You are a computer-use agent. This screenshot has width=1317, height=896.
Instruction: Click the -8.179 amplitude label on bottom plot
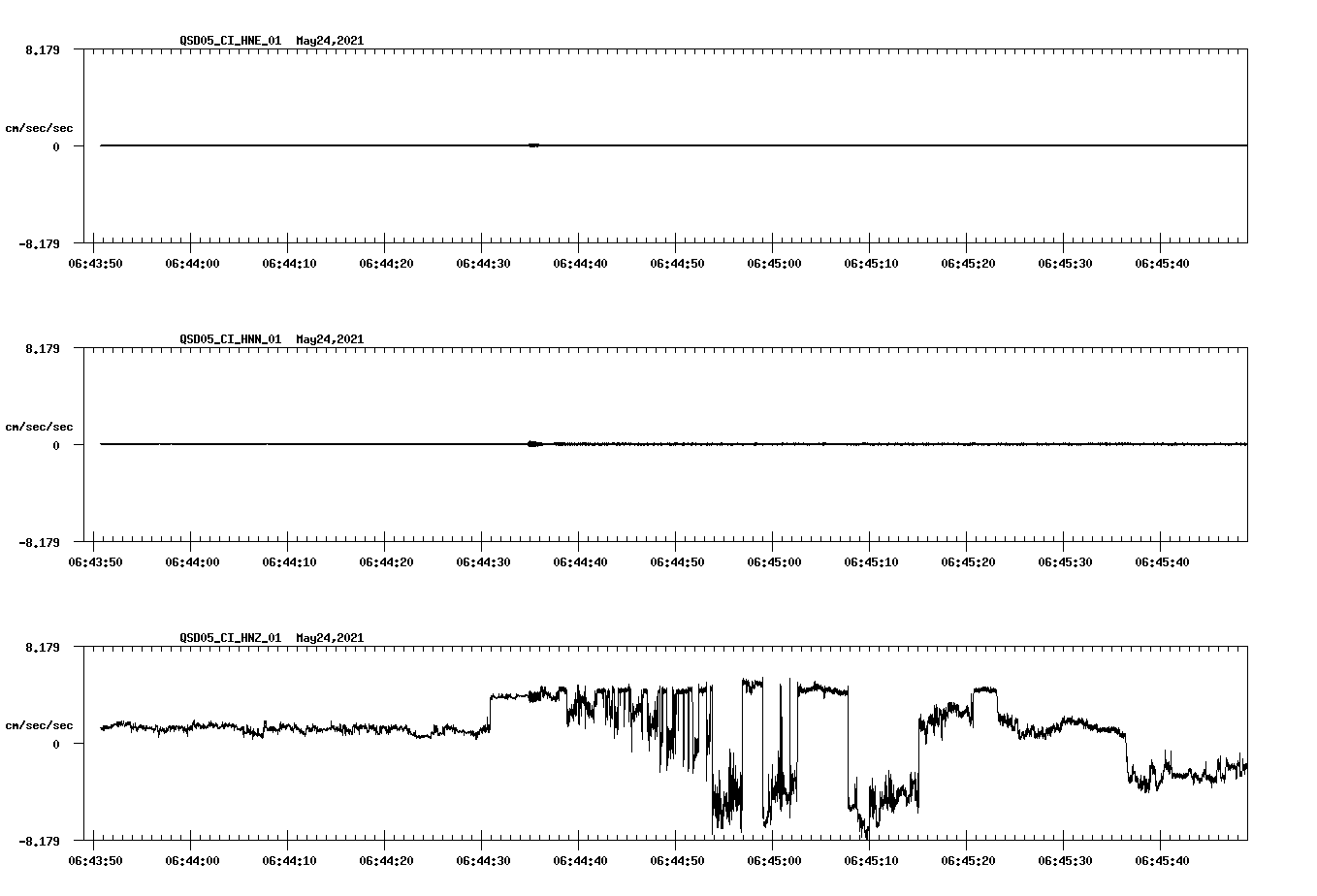click(x=39, y=840)
